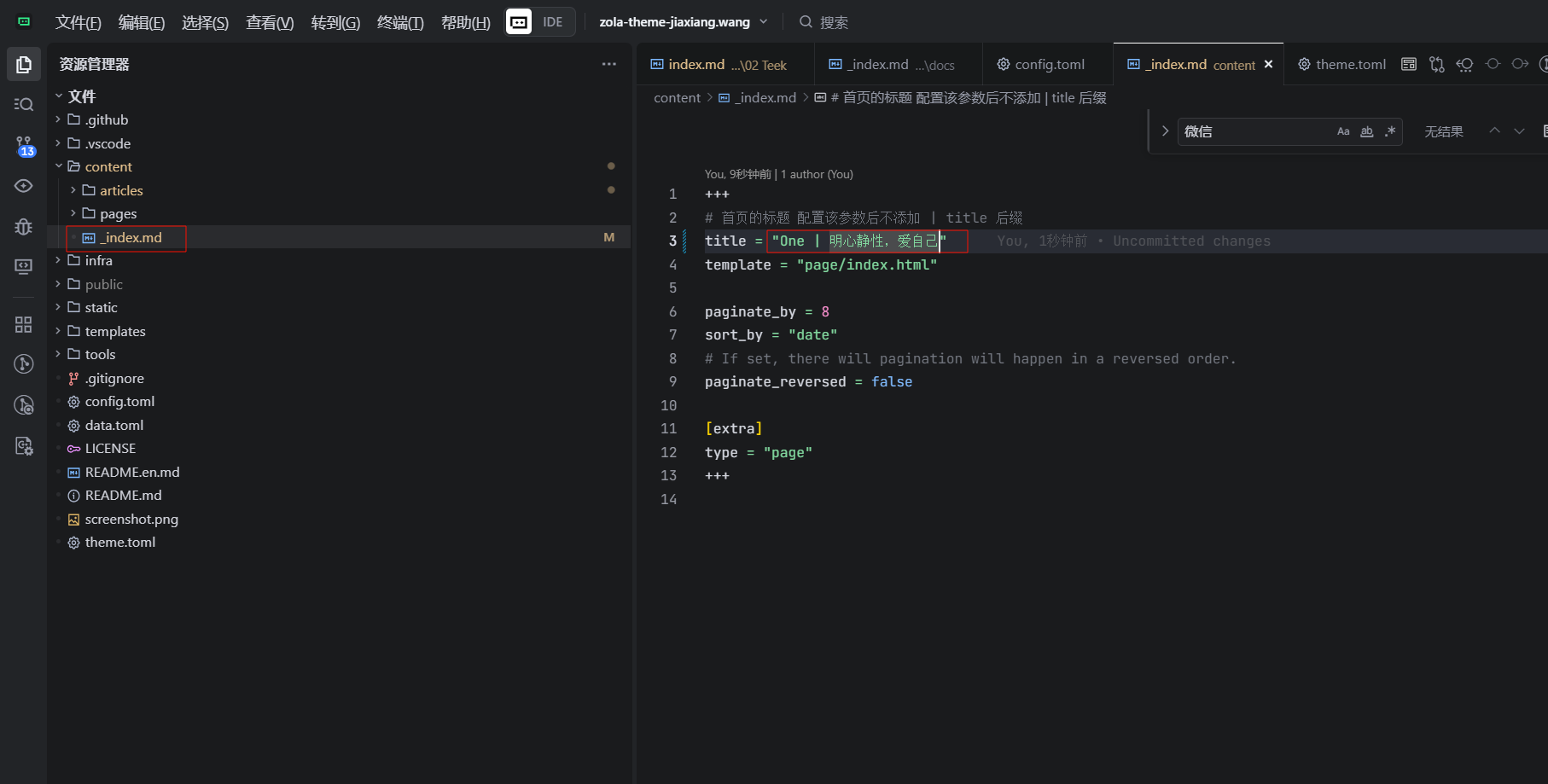Expand the .github folder

[58, 119]
